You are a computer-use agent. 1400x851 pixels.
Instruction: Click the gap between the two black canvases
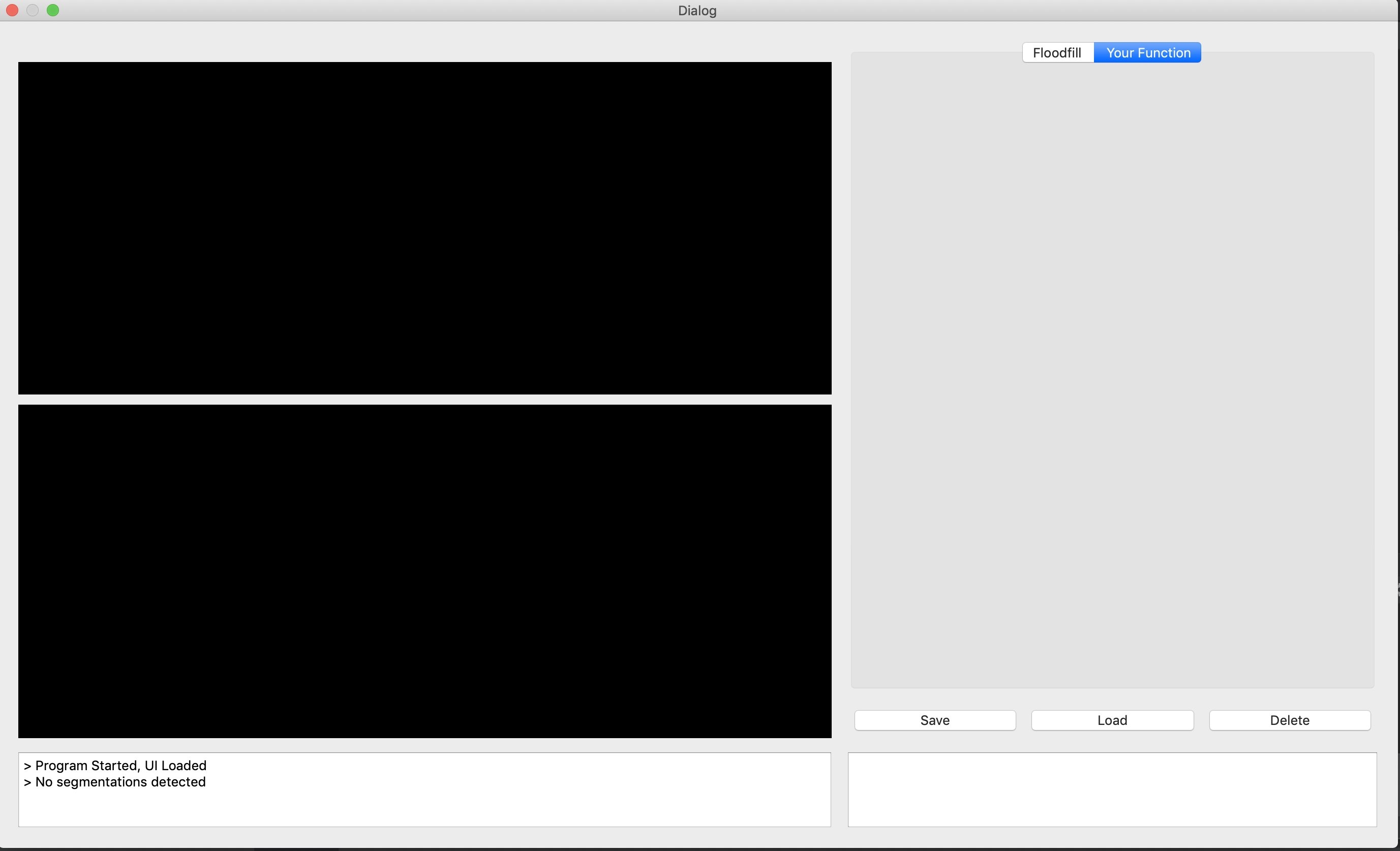424,400
